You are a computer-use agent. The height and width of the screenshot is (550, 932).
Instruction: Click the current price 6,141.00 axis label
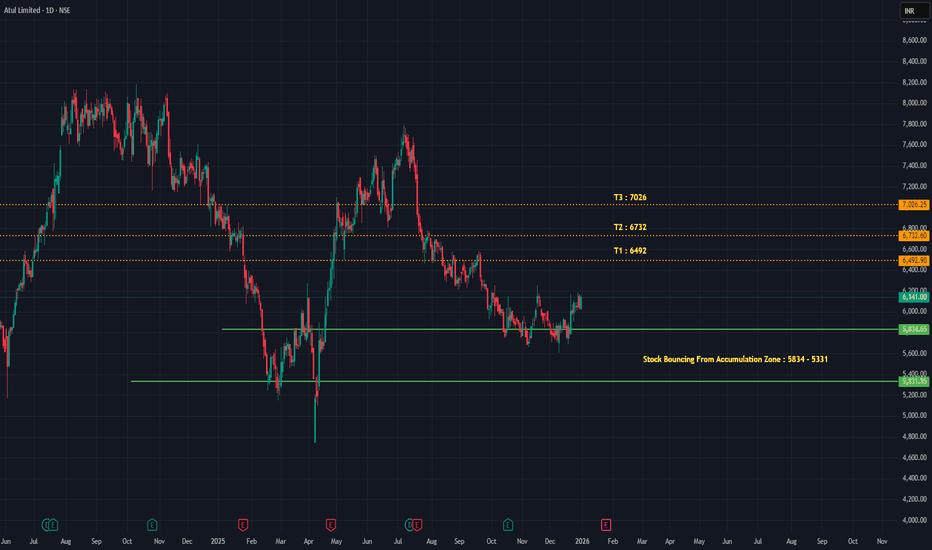pyautogui.click(x=914, y=297)
